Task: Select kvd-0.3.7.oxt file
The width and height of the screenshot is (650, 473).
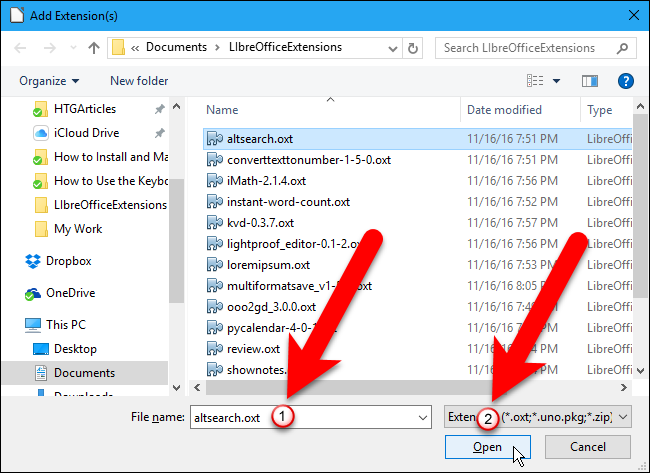Action: (x=418, y=223)
